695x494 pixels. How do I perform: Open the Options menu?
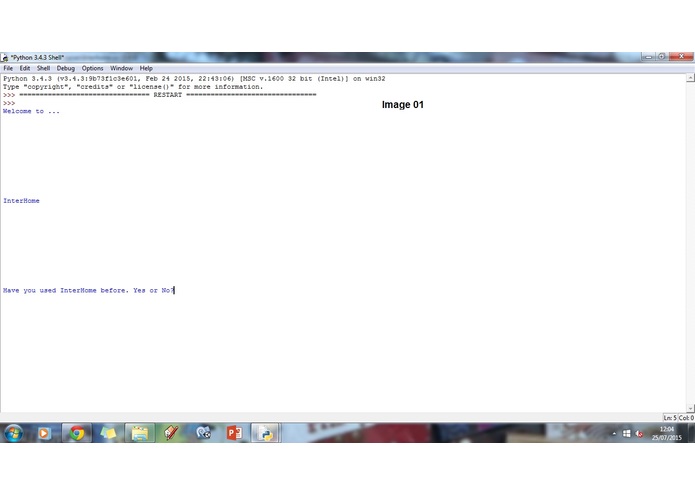[x=92, y=68]
